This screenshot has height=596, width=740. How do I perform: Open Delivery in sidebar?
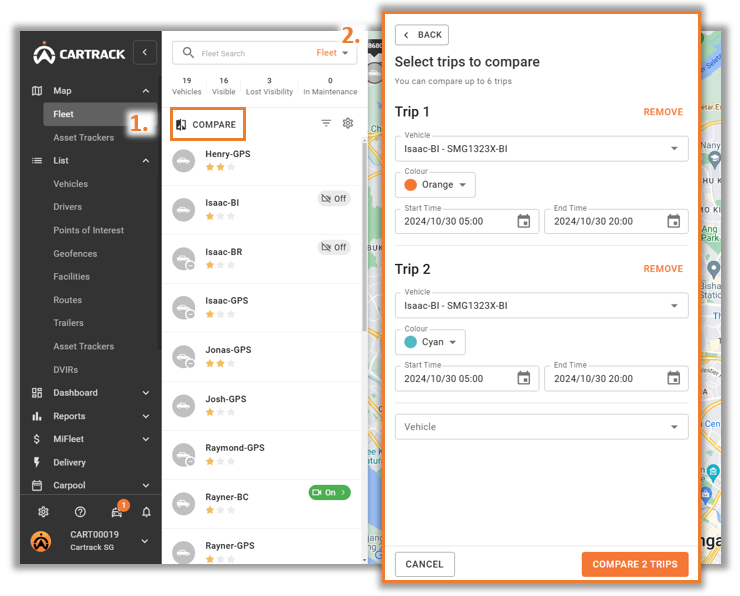[69, 462]
